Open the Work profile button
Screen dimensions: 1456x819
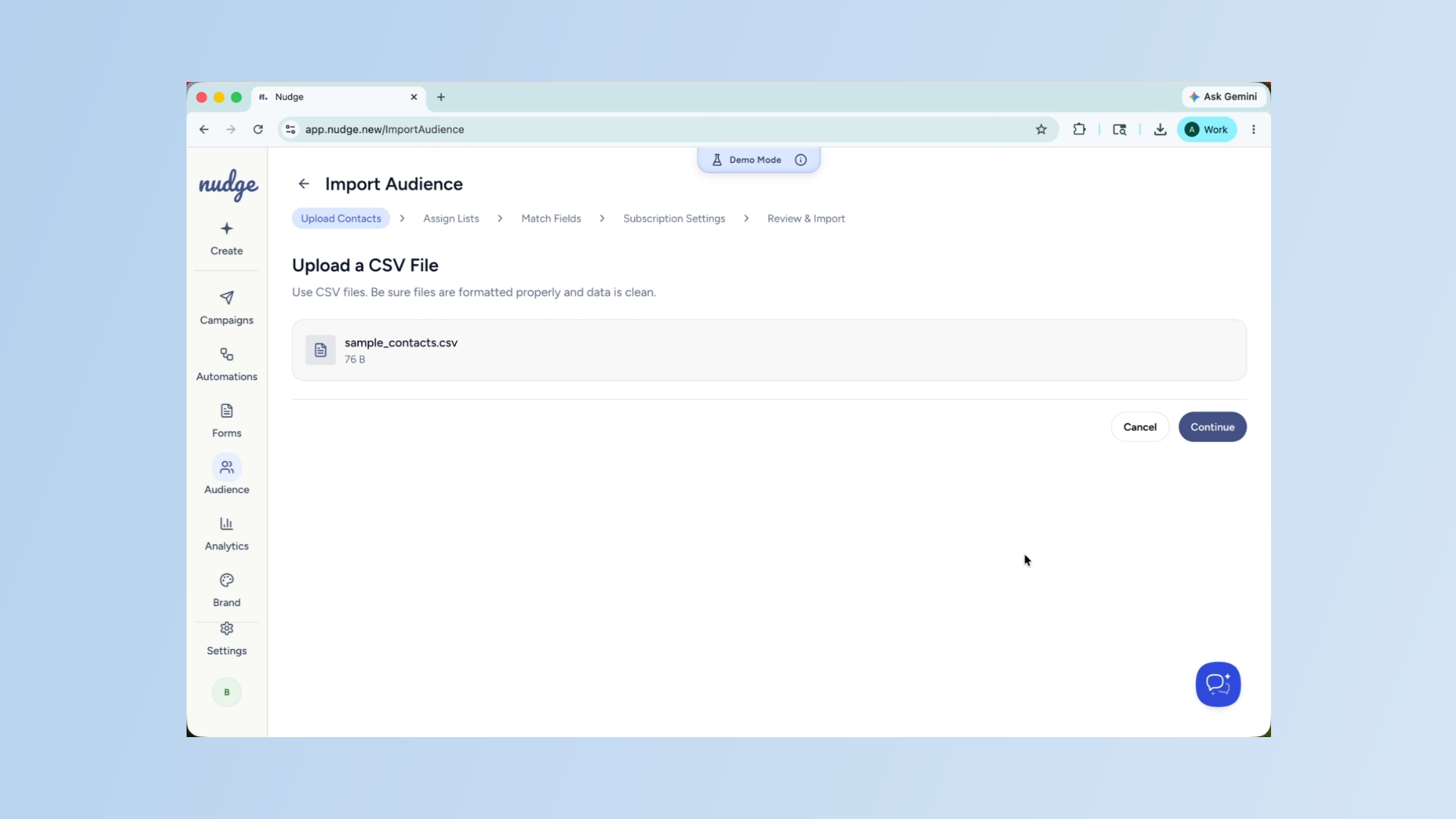coord(1207,130)
